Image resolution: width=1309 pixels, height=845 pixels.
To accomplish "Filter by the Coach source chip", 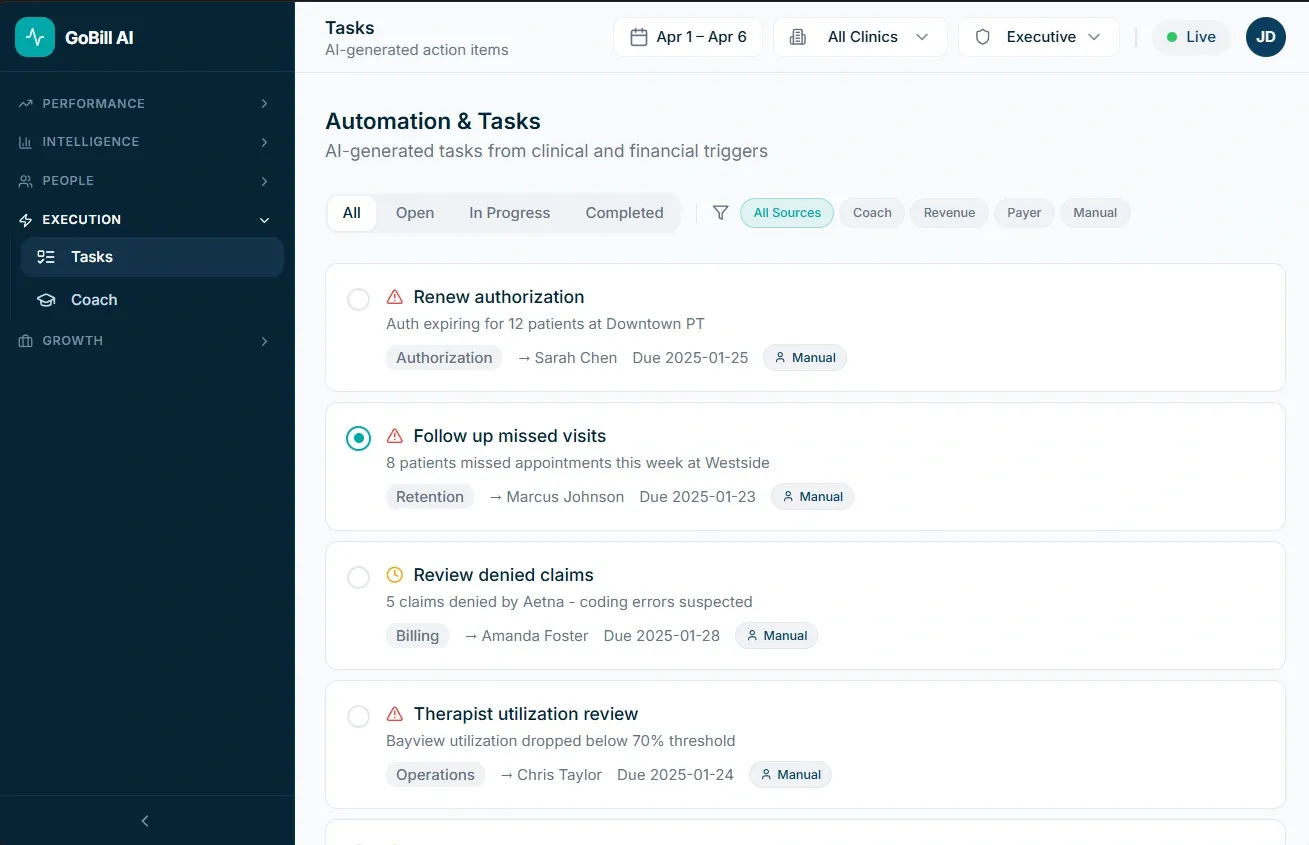I will point(872,213).
